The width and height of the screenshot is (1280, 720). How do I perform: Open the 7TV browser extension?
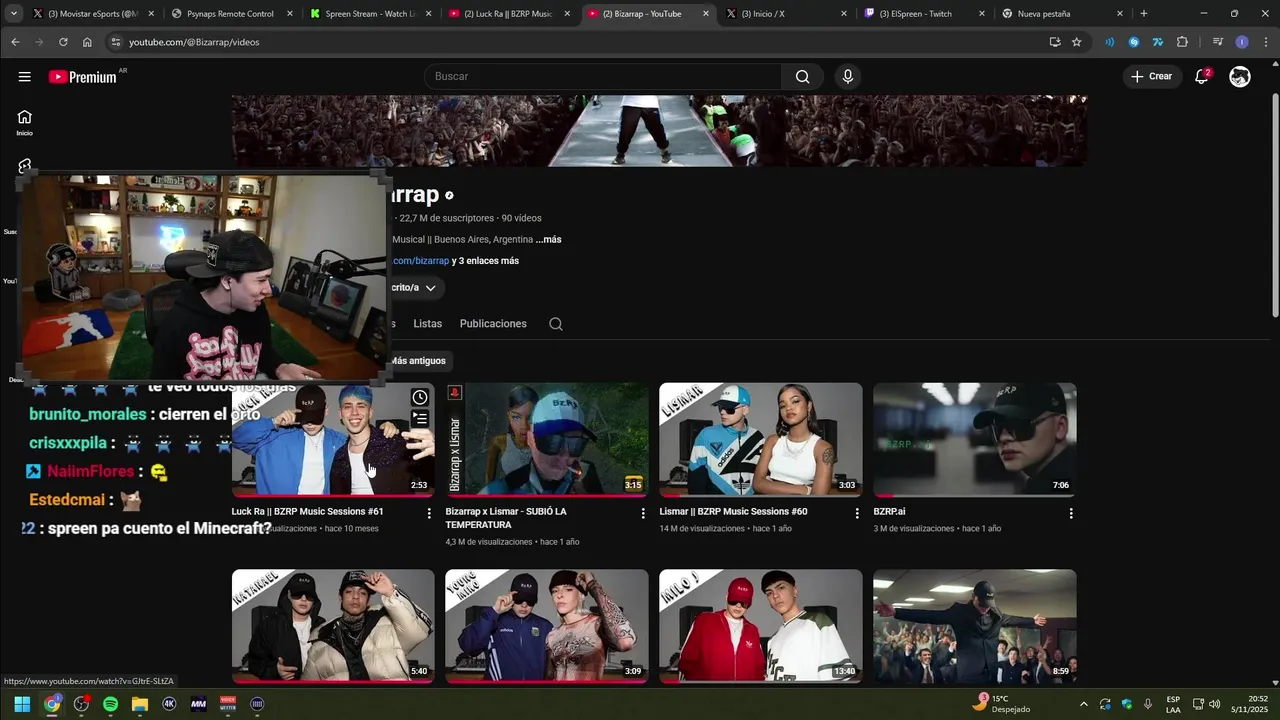[1158, 42]
